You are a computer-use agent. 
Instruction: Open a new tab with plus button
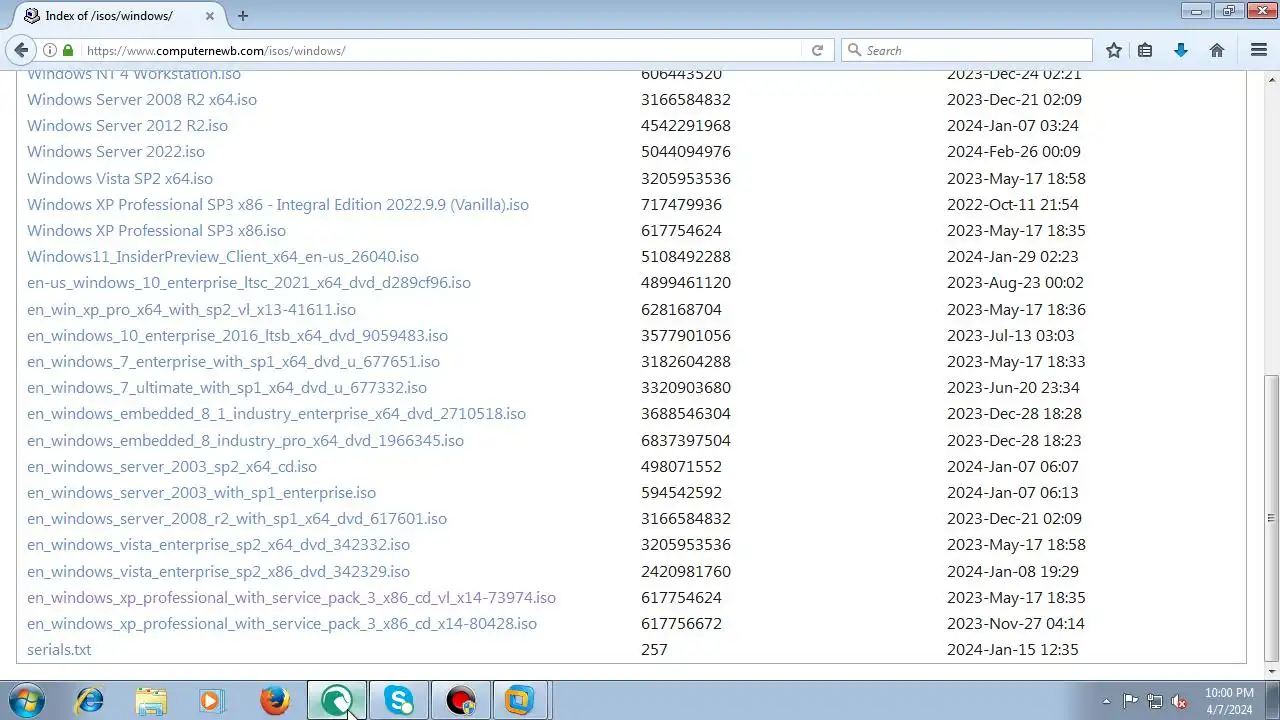[x=243, y=15]
